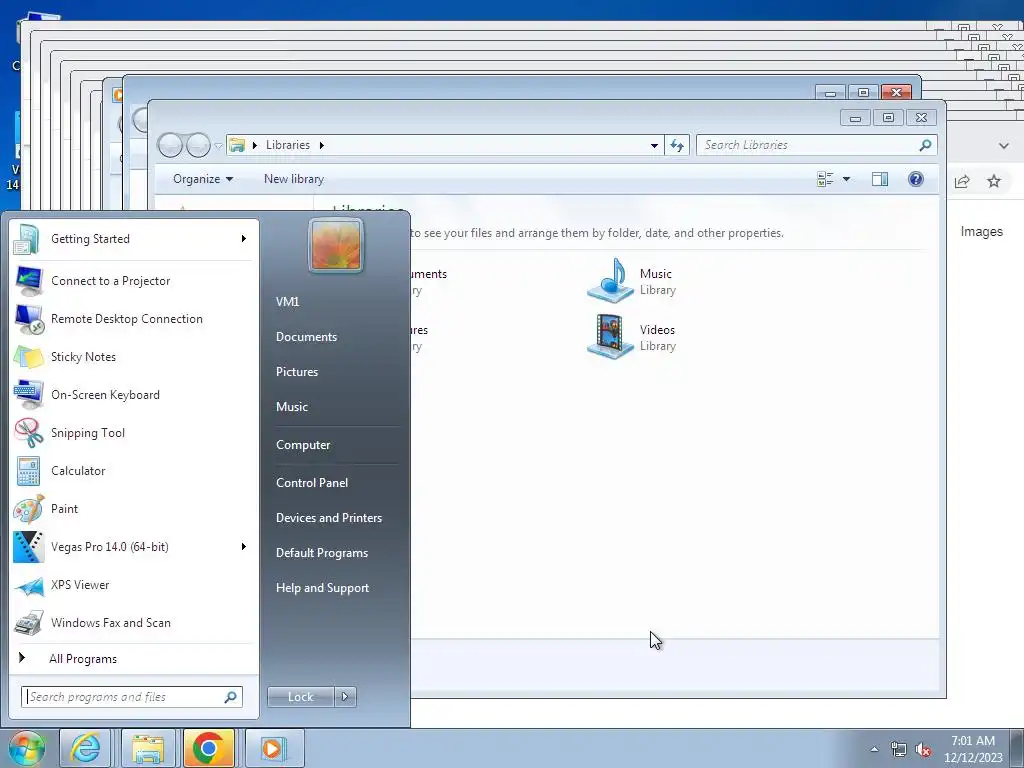Expand Getting Started submenu arrow

pos(244,239)
